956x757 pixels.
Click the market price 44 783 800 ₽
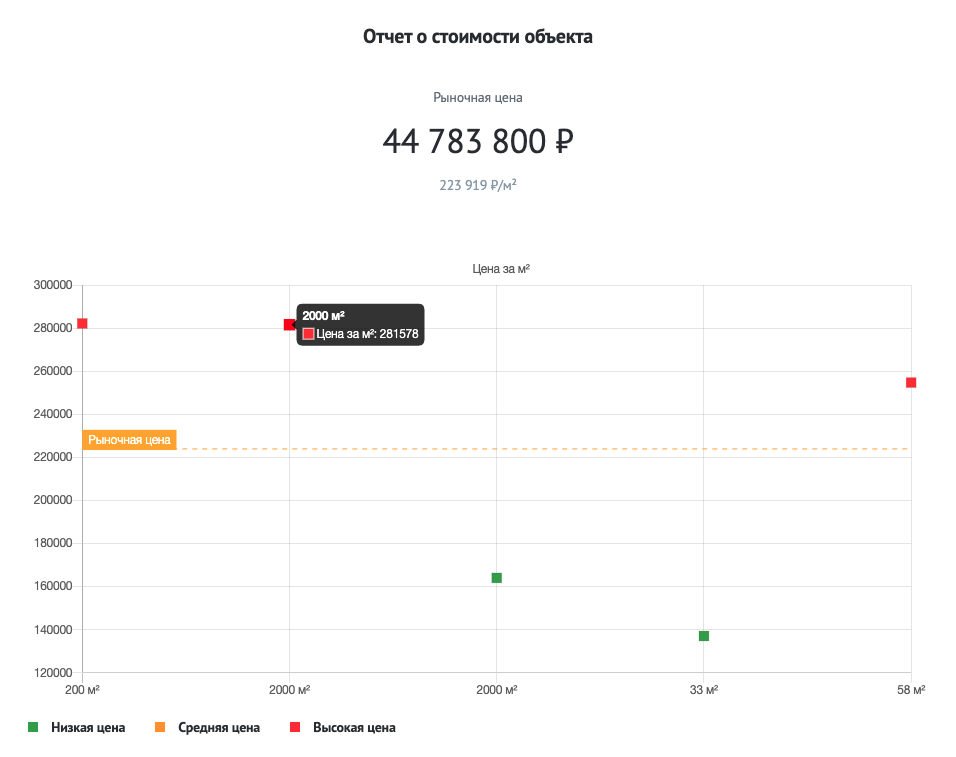[478, 142]
